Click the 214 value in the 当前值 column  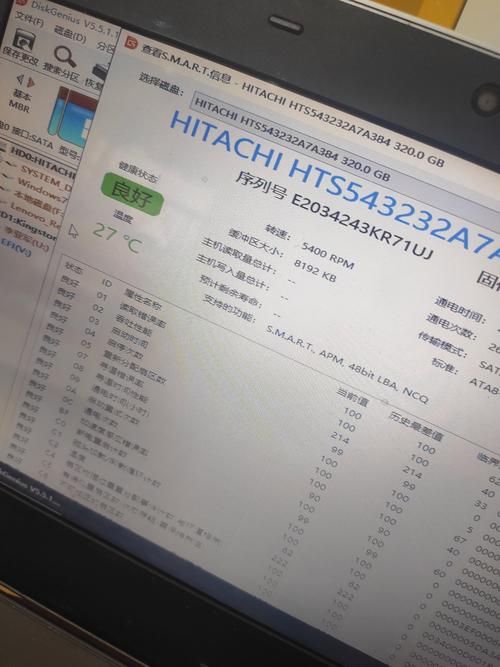[x=340, y=438]
